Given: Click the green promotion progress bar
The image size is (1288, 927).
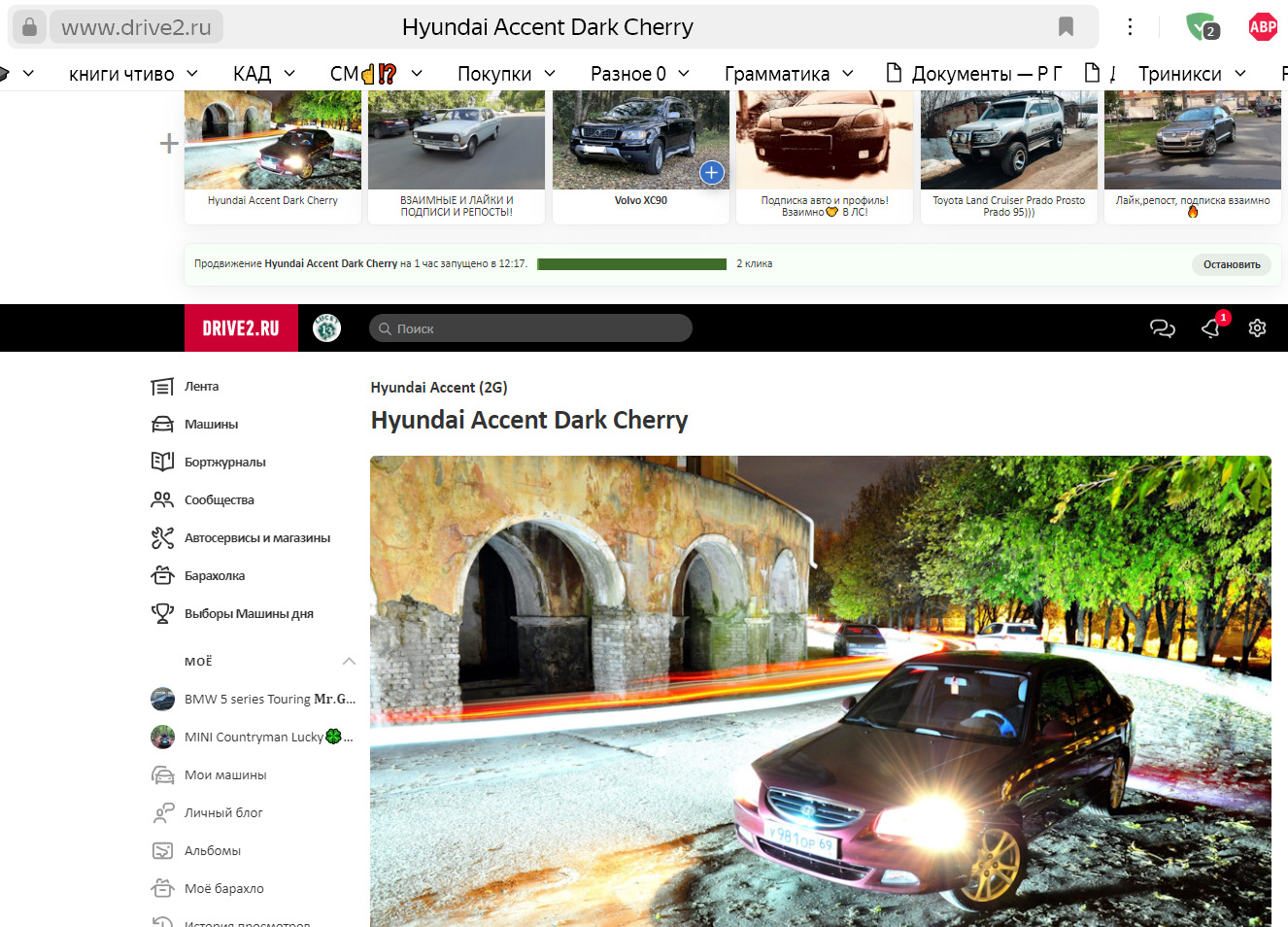Looking at the screenshot, I should point(631,264).
